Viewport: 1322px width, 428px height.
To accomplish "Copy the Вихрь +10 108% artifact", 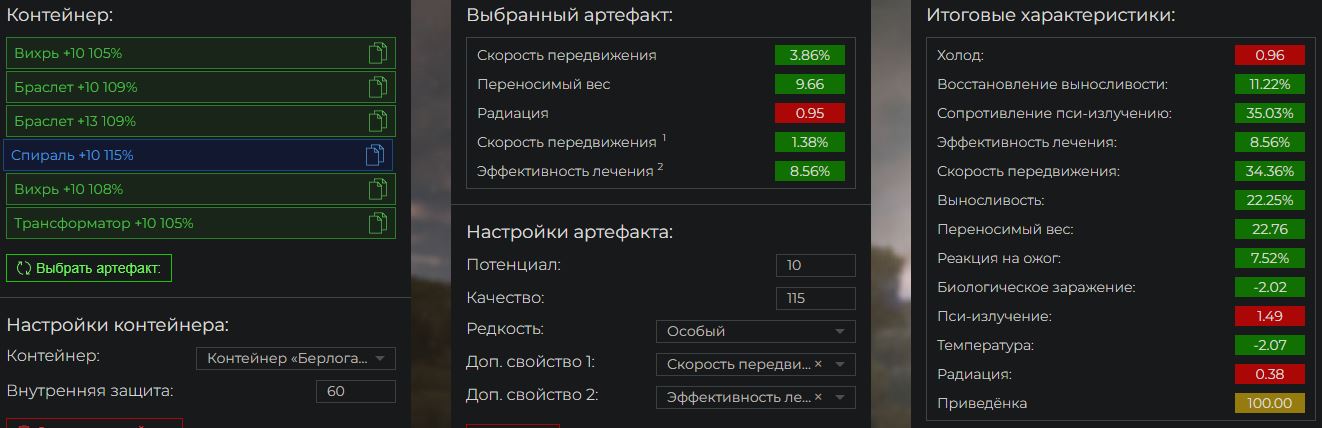I will (x=377, y=189).
